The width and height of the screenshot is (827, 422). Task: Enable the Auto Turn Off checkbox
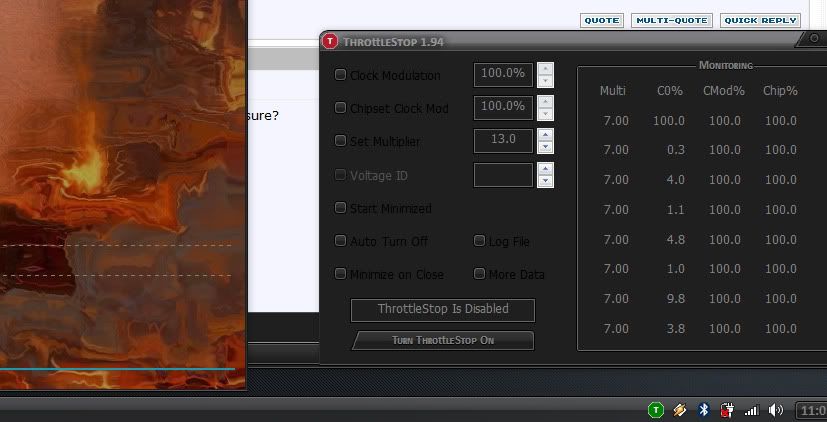coord(340,241)
